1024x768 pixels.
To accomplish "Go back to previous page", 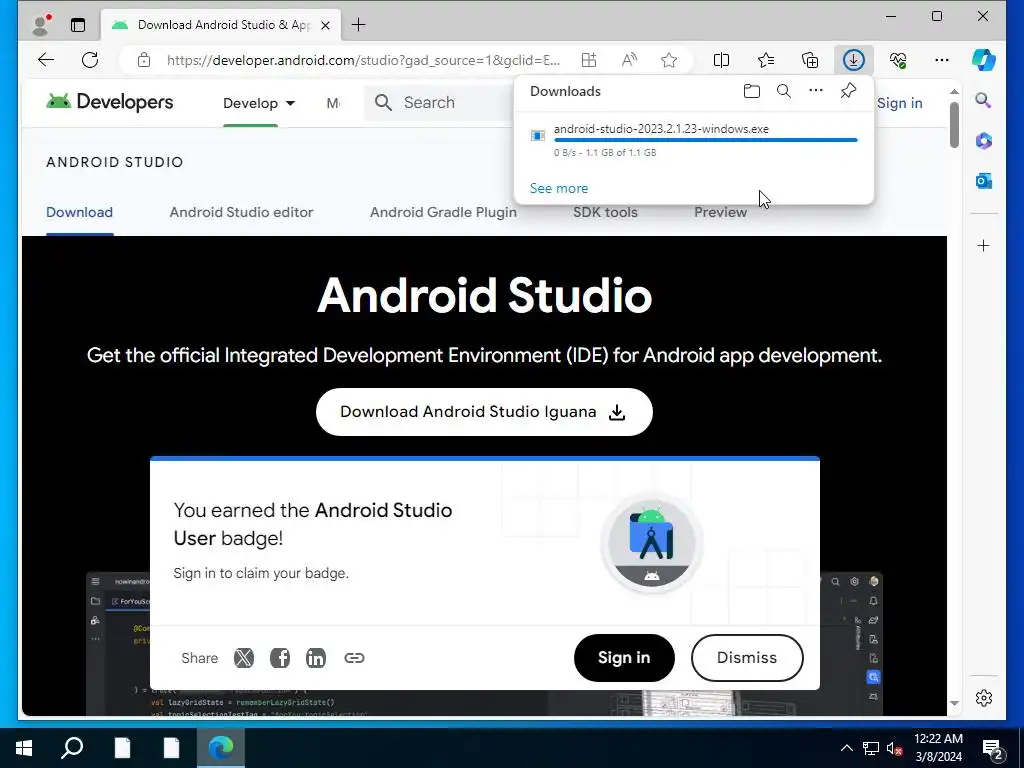I will tap(46, 60).
